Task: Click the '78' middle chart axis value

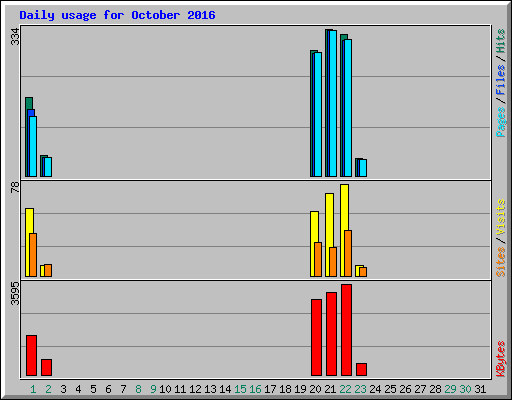Action: [x=15, y=187]
